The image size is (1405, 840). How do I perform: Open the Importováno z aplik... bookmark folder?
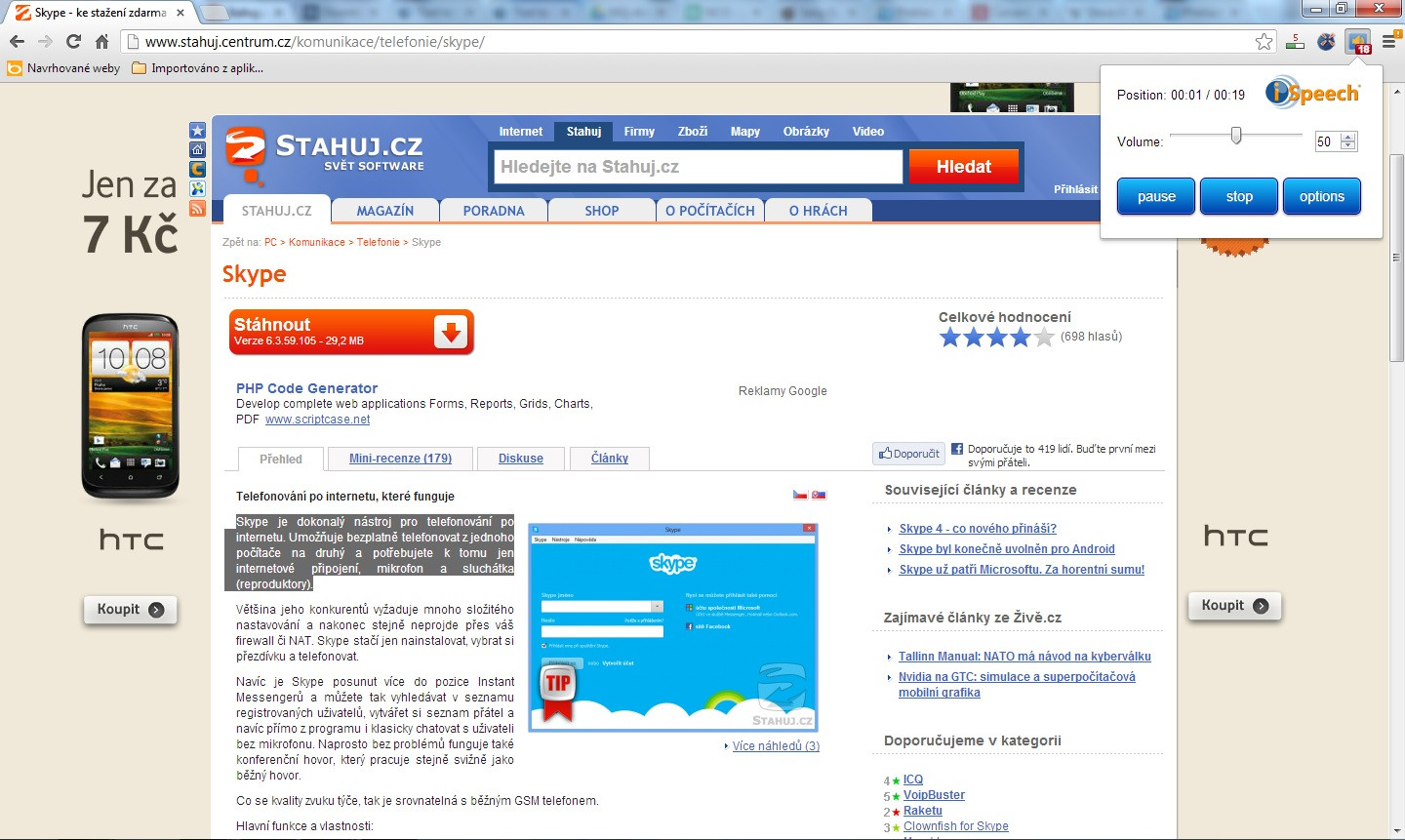(x=197, y=68)
